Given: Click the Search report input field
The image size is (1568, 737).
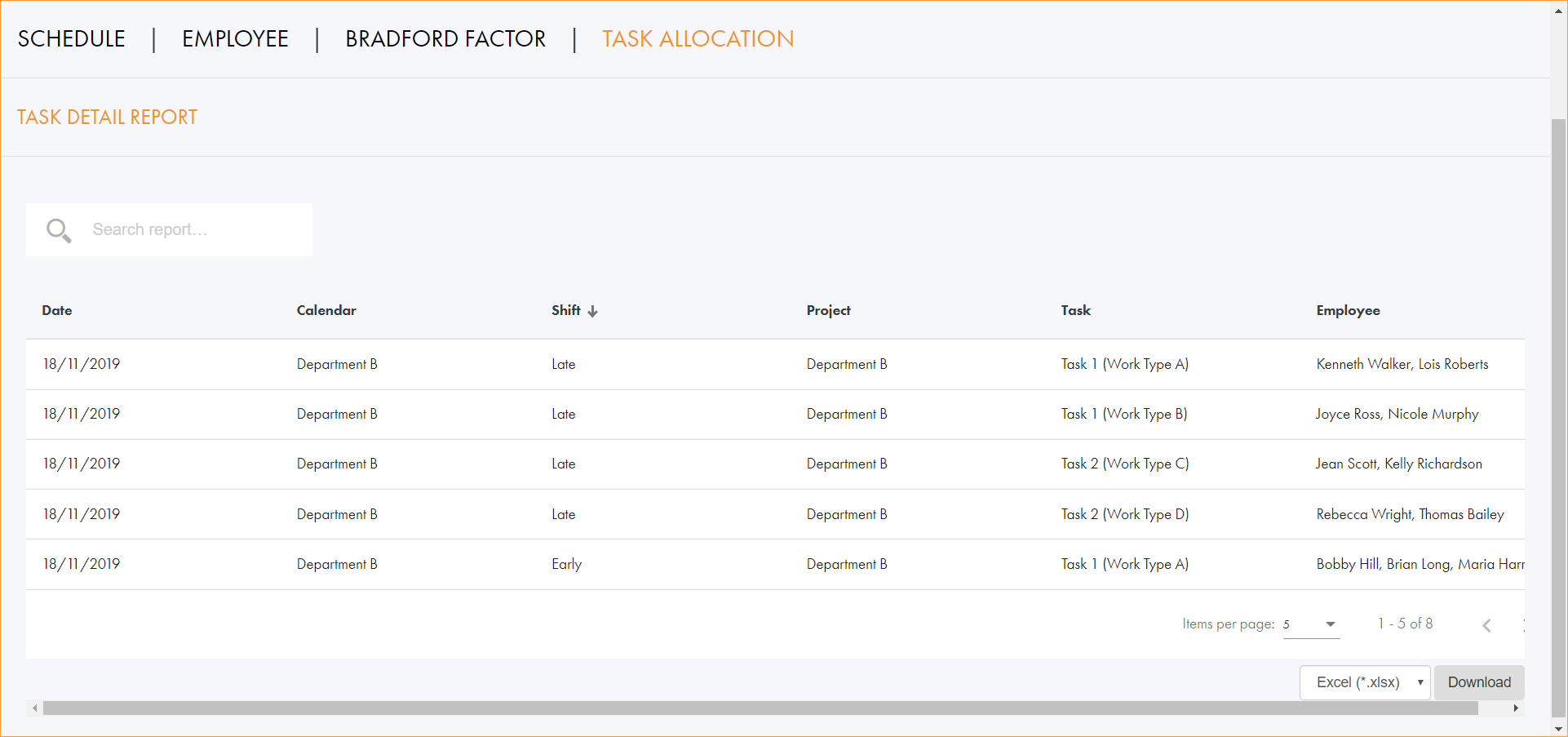Looking at the screenshot, I should (196, 230).
